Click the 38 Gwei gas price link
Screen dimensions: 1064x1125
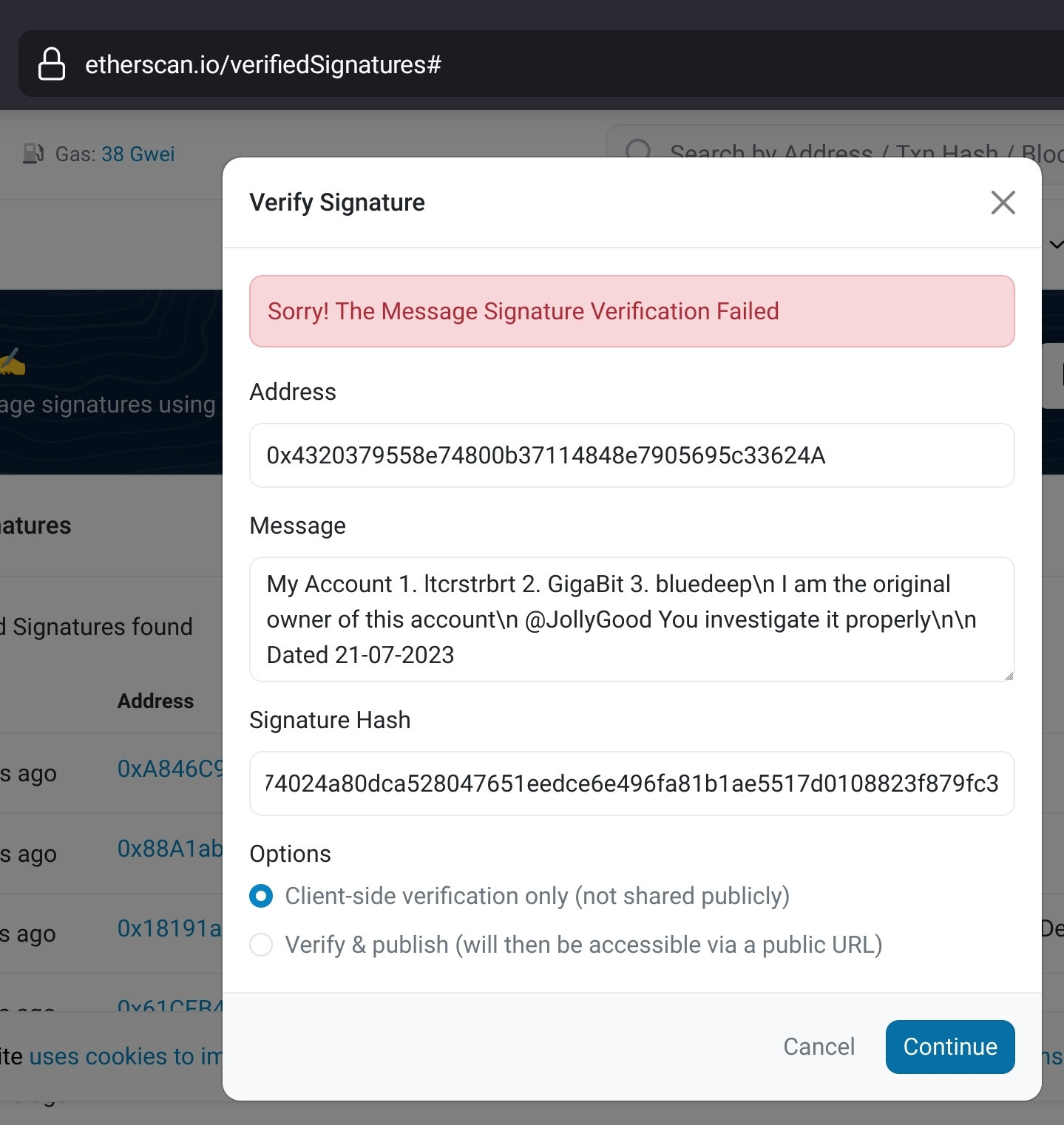coord(138,154)
